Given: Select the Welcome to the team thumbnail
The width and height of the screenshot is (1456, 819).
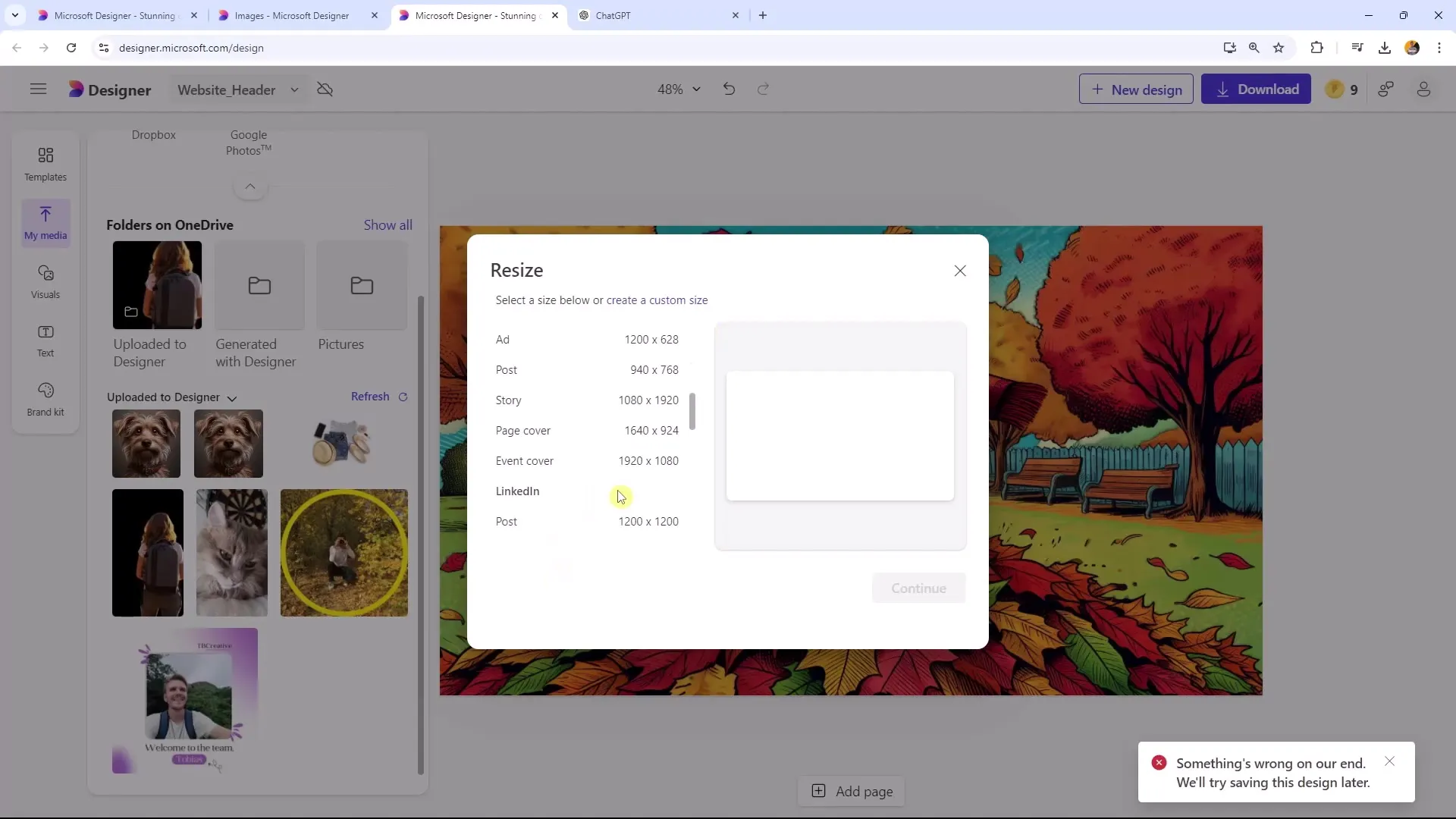Looking at the screenshot, I should [x=185, y=701].
